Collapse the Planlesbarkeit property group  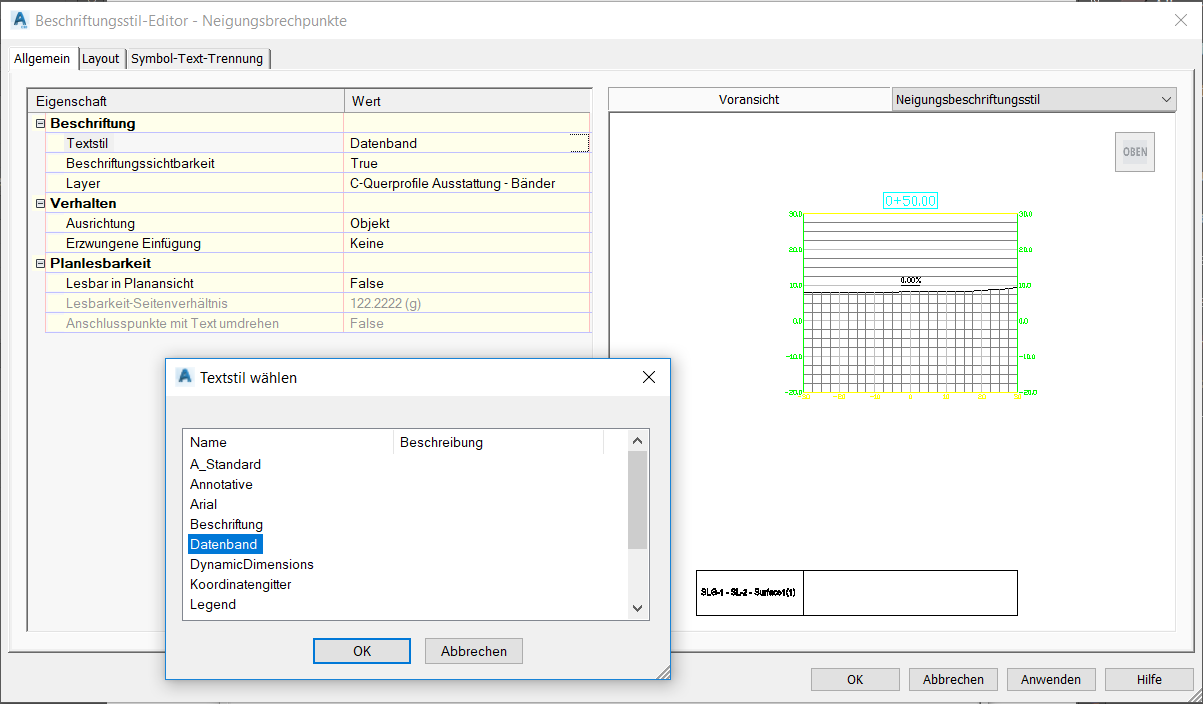coord(41,263)
